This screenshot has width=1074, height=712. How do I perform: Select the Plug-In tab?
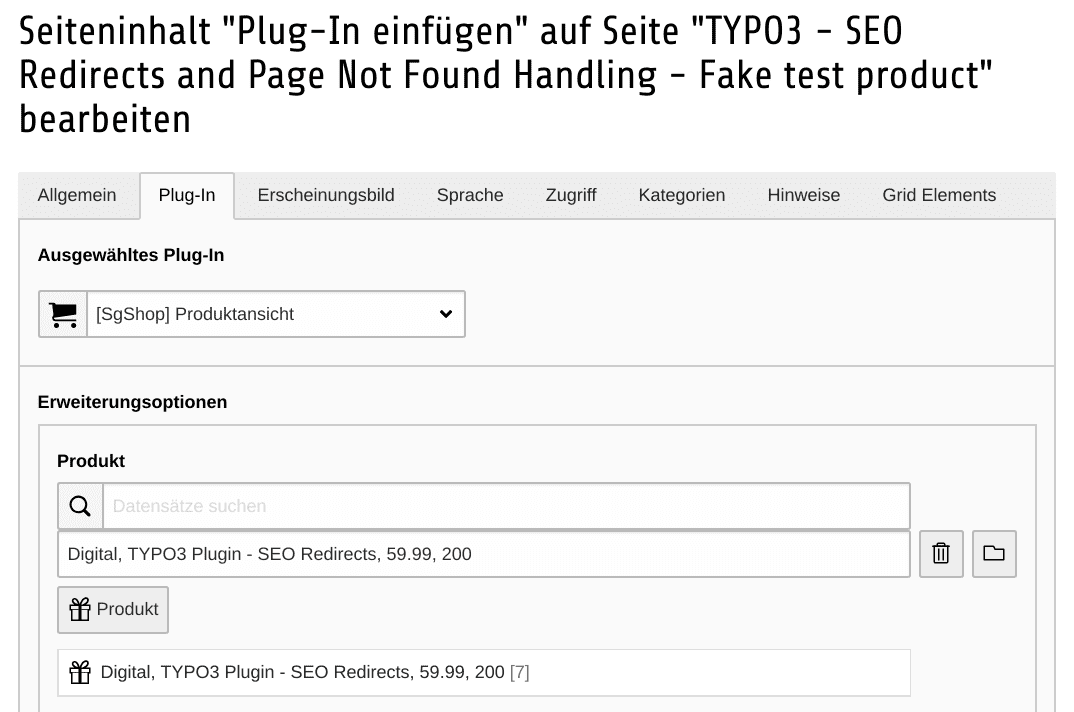point(187,195)
